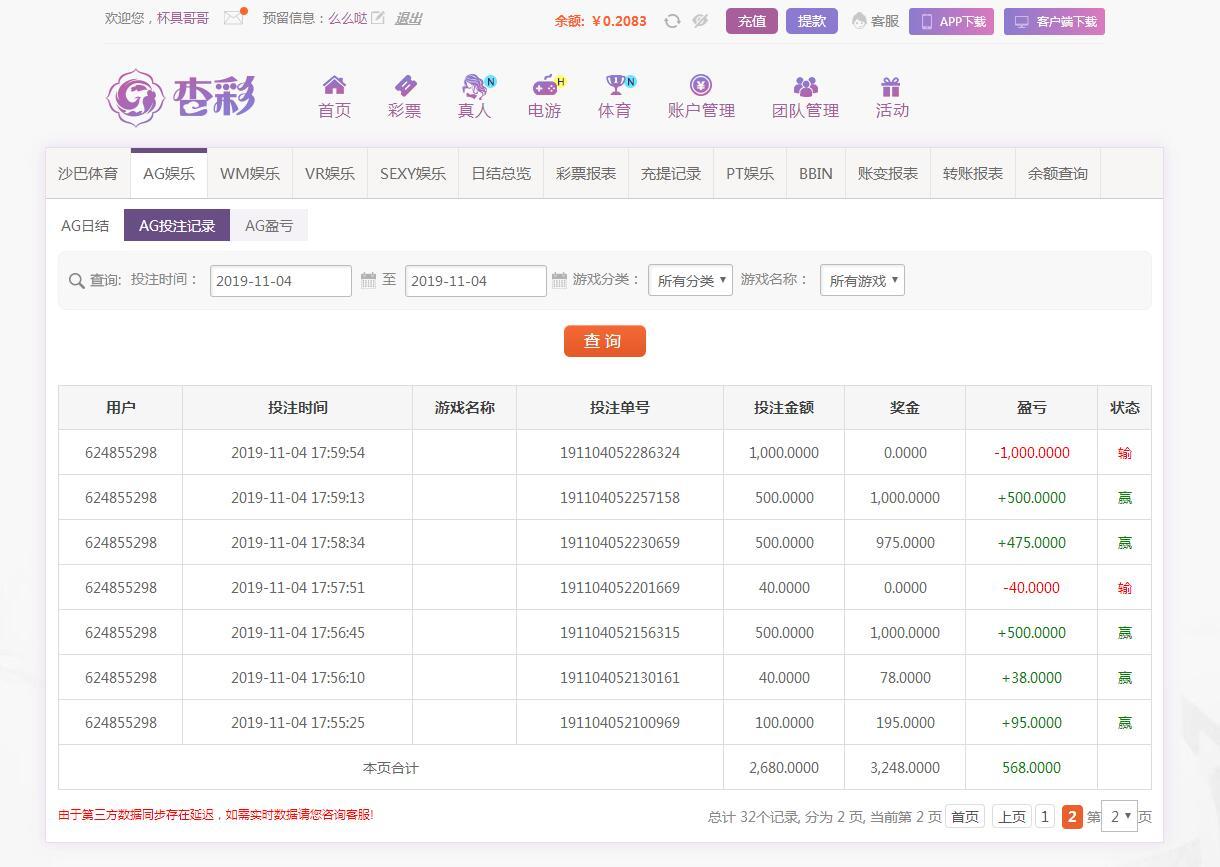Switch to 账变报表 tab

888,173
